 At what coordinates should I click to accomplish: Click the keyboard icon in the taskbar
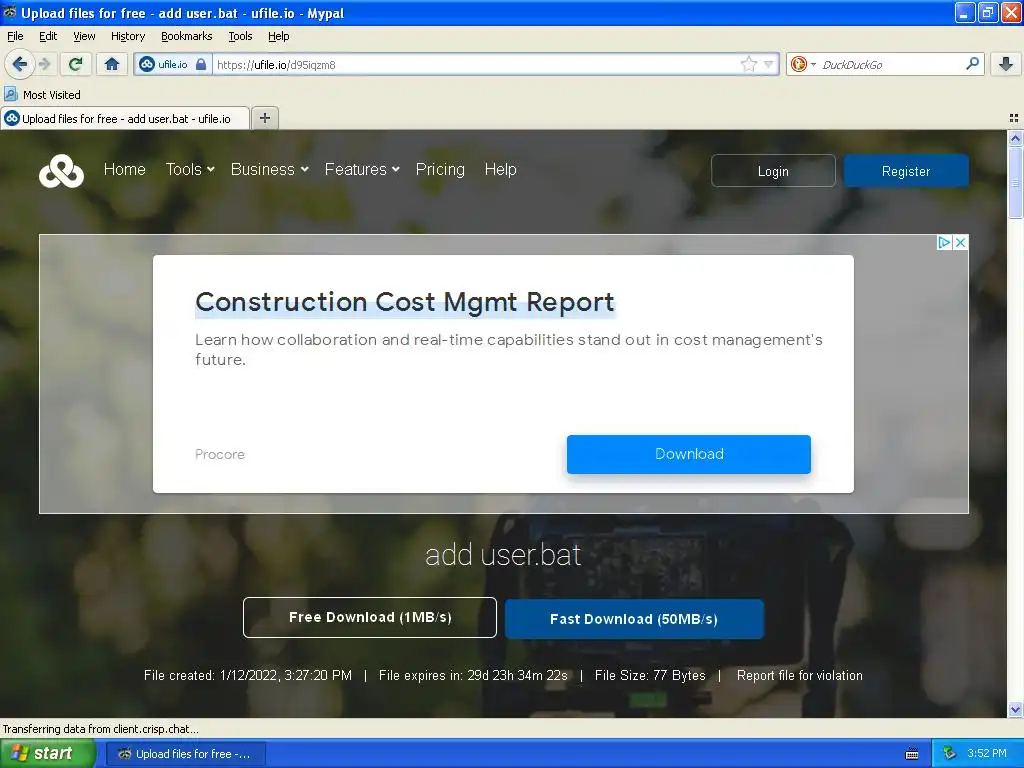click(x=912, y=754)
